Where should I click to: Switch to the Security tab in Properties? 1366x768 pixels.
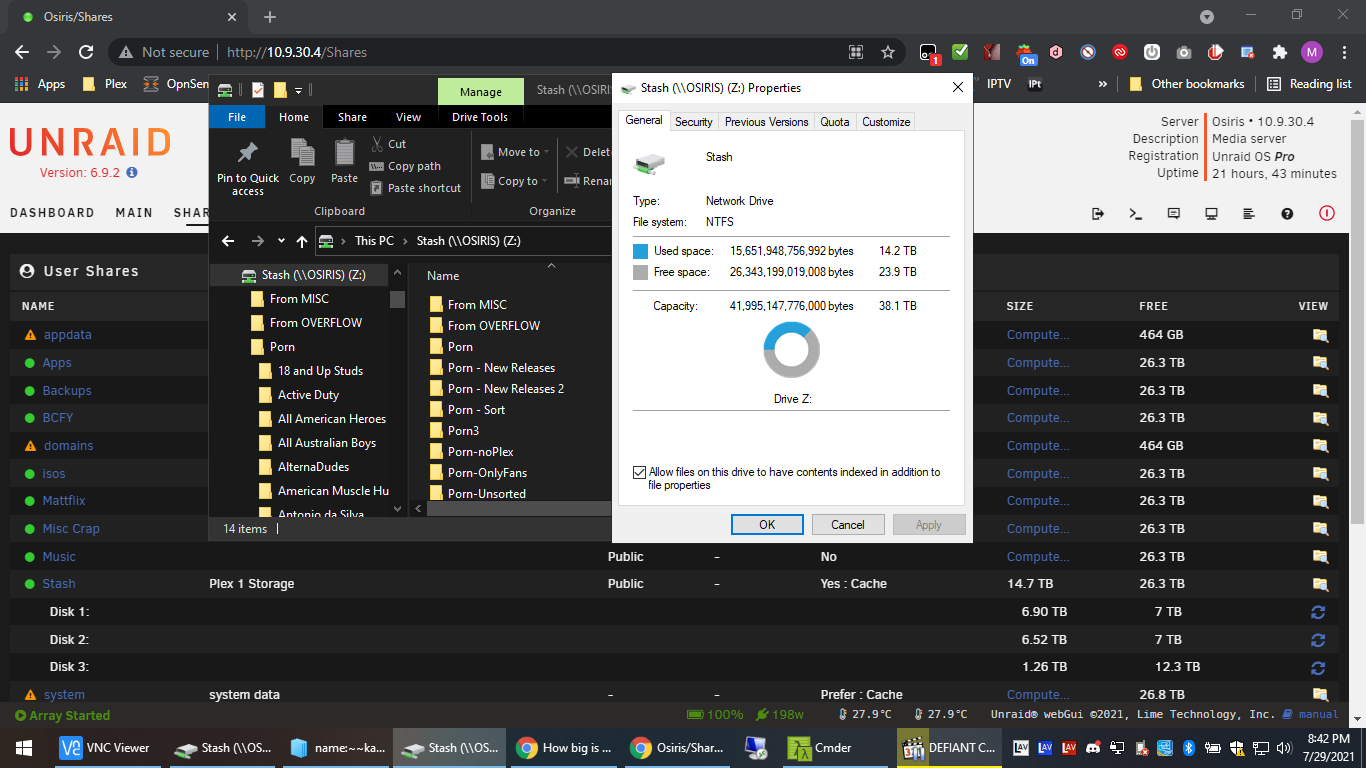point(694,121)
